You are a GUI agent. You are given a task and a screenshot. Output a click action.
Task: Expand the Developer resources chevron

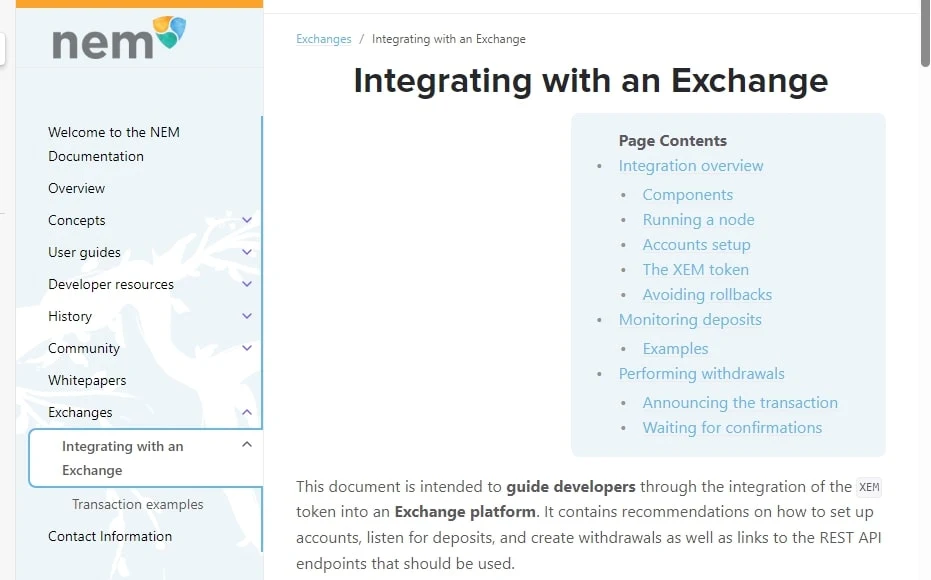click(x=247, y=284)
